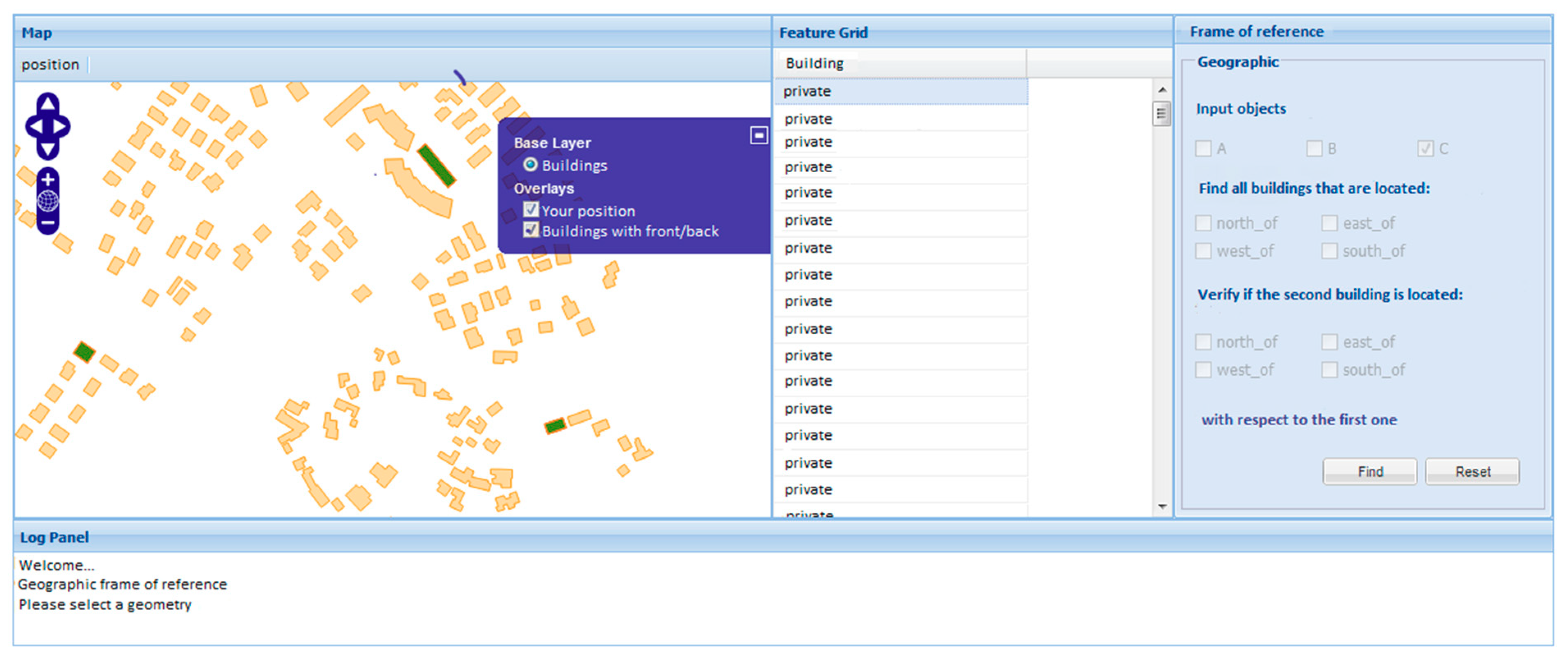1568x661 pixels.
Task: Pan the map down with the arrow control
Action: point(48,149)
